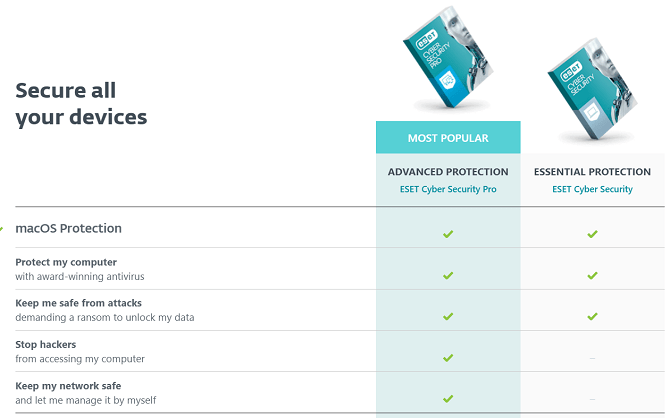Click the MOST POPULAR banner

[x=448, y=137]
